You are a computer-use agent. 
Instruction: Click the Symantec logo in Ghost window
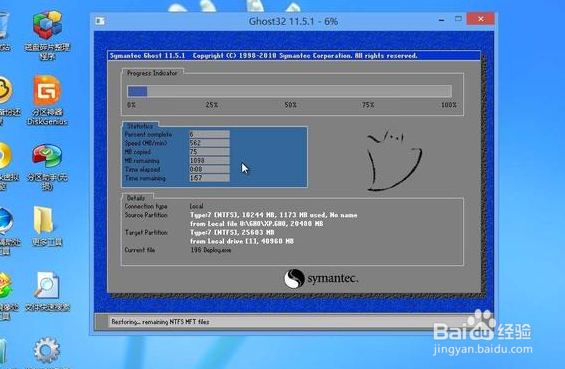click(x=321, y=279)
